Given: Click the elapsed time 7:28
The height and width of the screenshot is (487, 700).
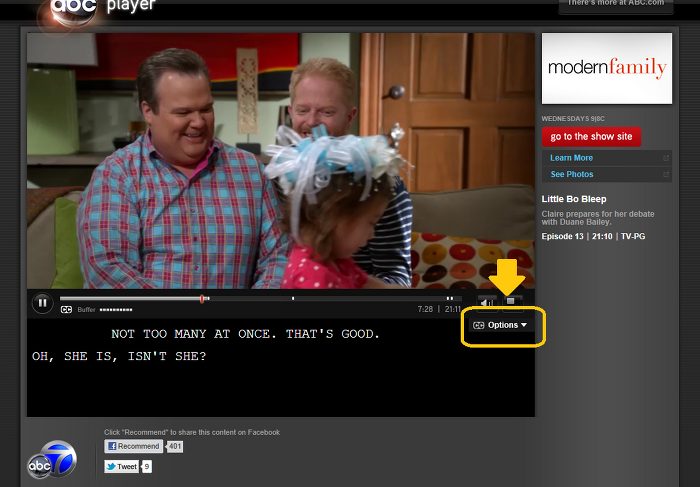Looking at the screenshot, I should click(x=425, y=309).
